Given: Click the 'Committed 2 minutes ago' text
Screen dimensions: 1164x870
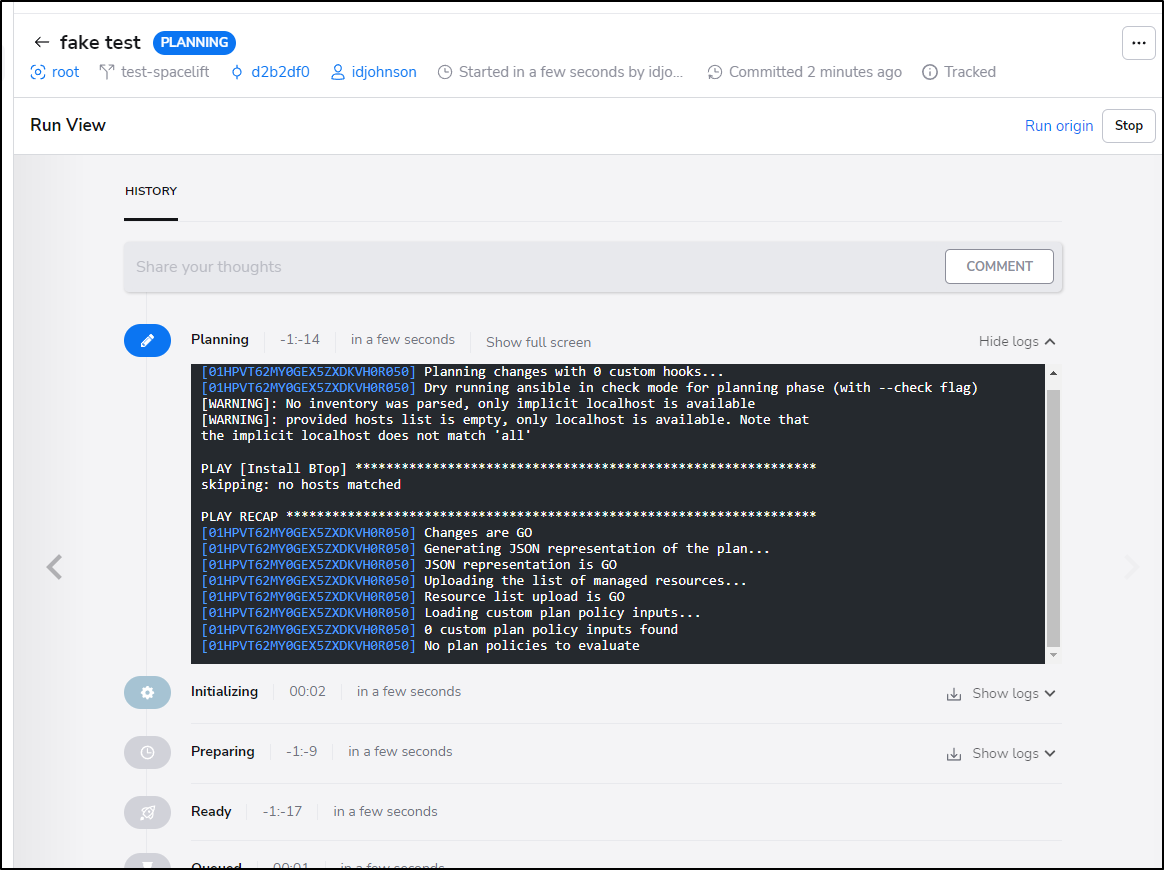Looking at the screenshot, I should pos(815,72).
